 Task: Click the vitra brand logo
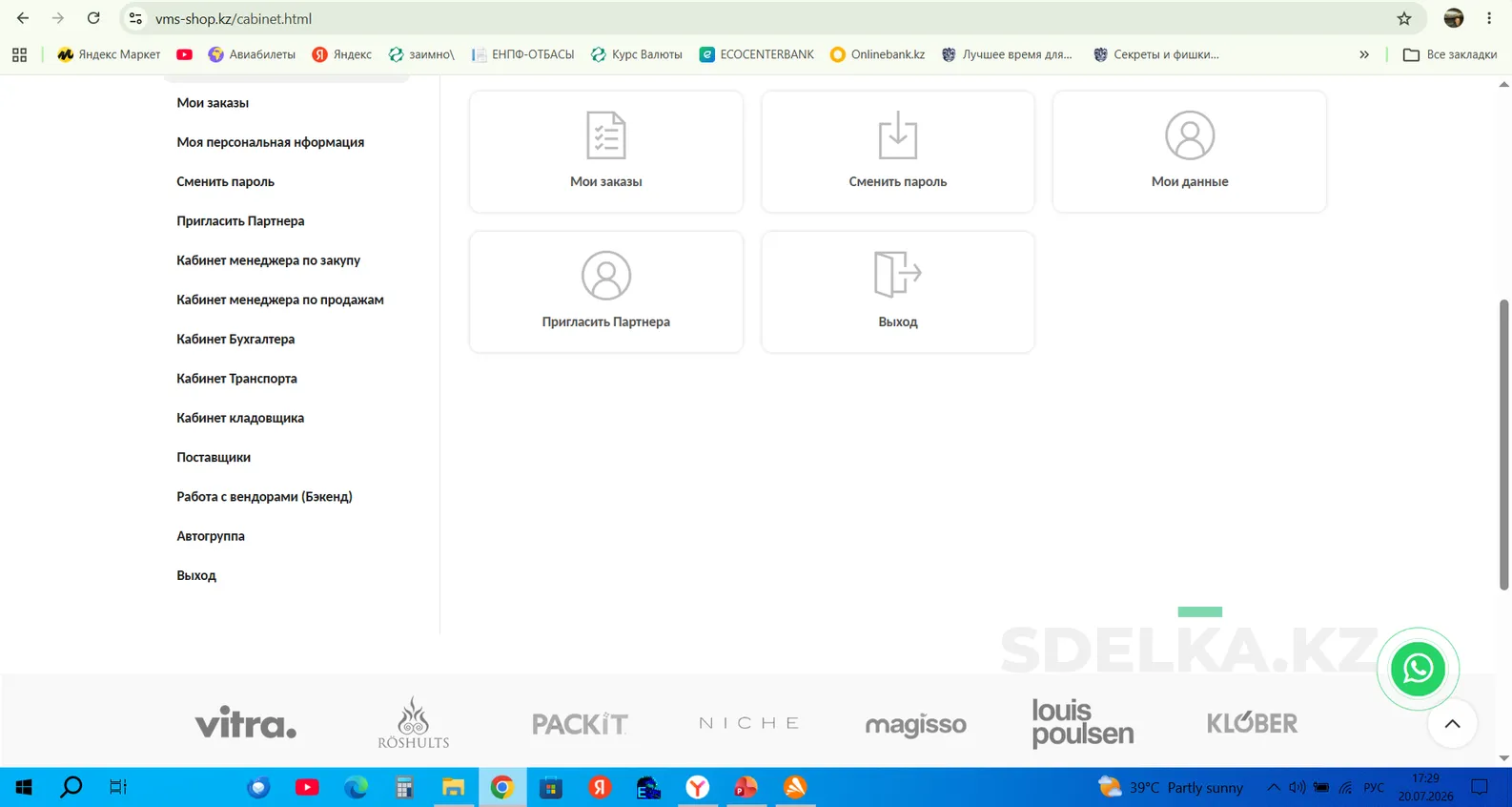[x=246, y=723]
